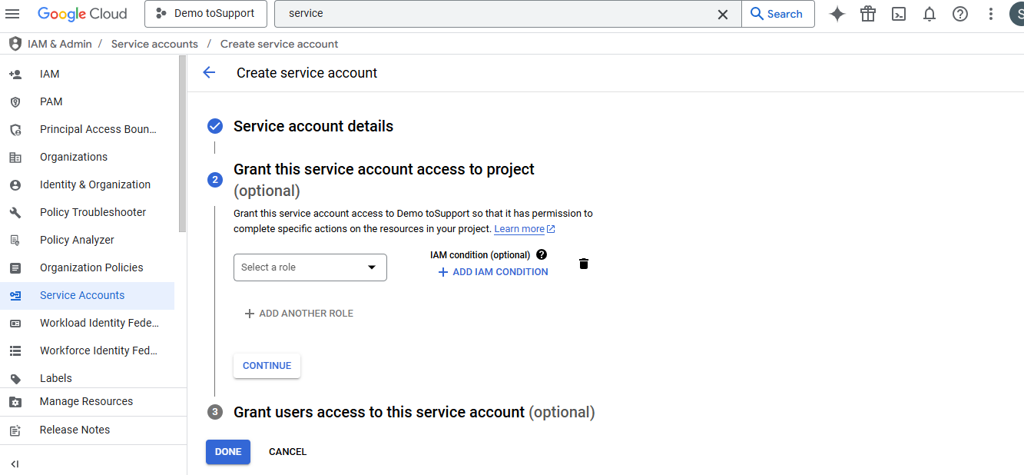Open the Demo toSupport project picker
Viewport: 1024px width, 475px height.
(206, 14)
